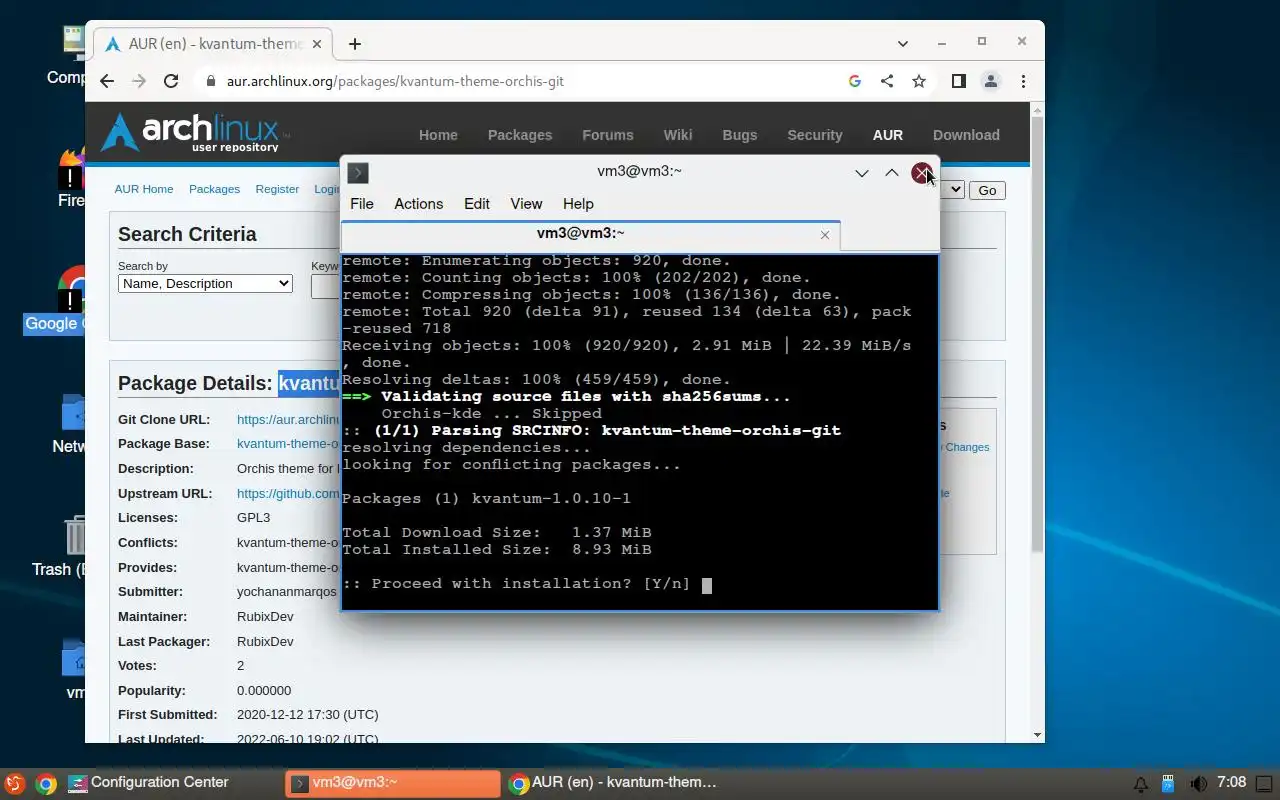Click terminal prompt Proceed with installation
Viewport: 1280px width, 800px height.
516,584
